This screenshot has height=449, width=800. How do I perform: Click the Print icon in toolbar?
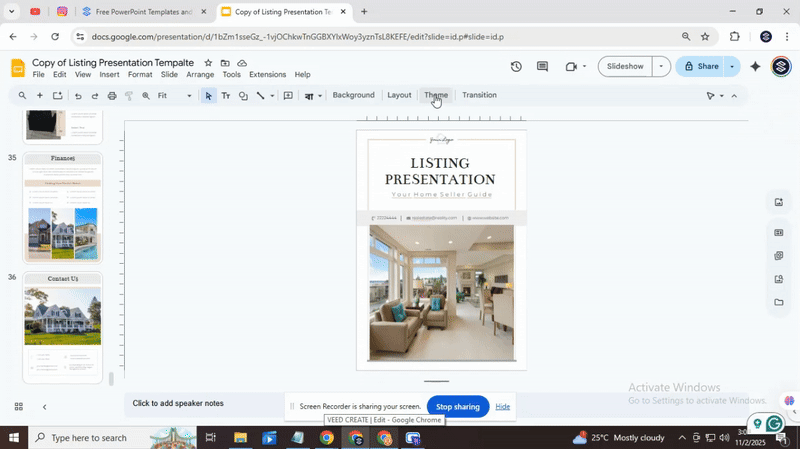[111, 96]
